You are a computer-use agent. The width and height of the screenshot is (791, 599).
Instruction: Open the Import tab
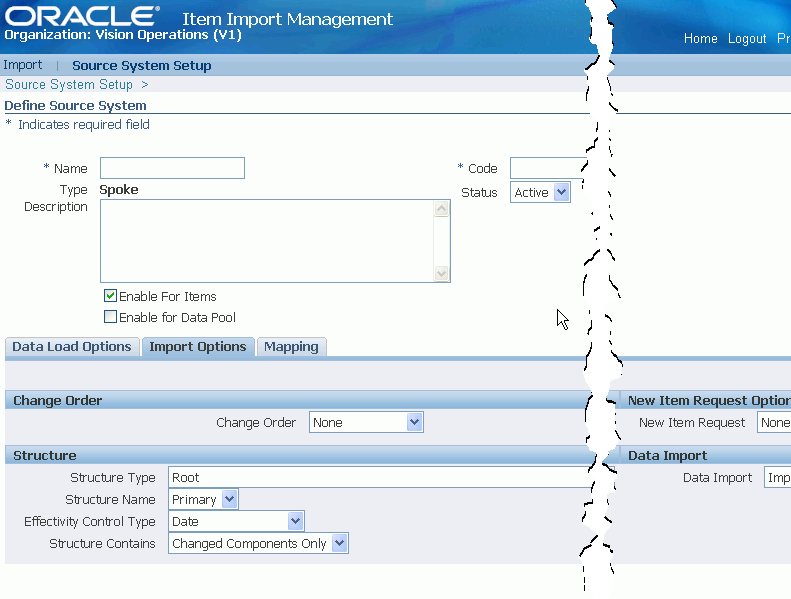[x=23, y=65]
